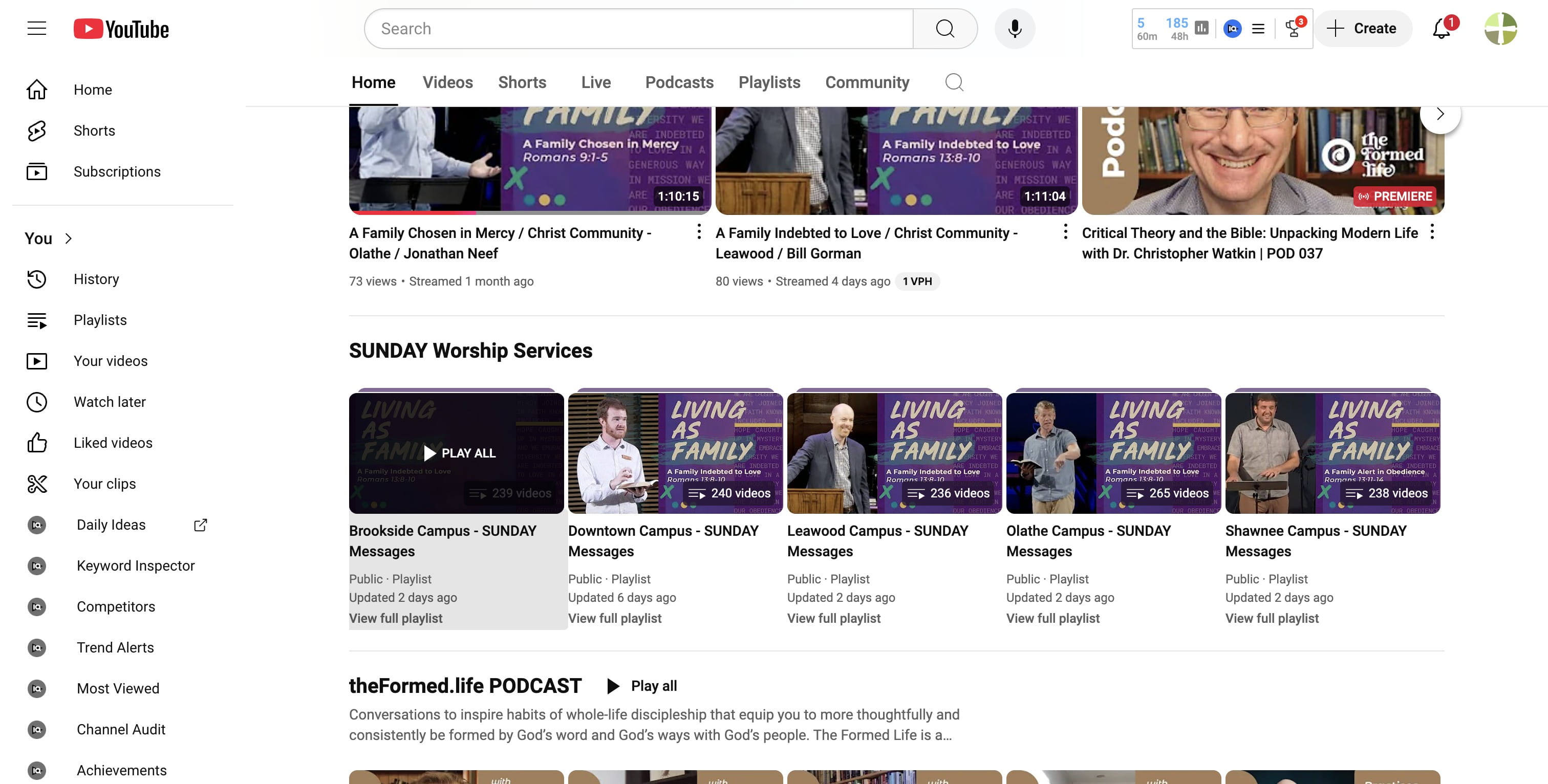
Task: Click vidIQ 185 48h views stat
Action: click(1177, 28)
